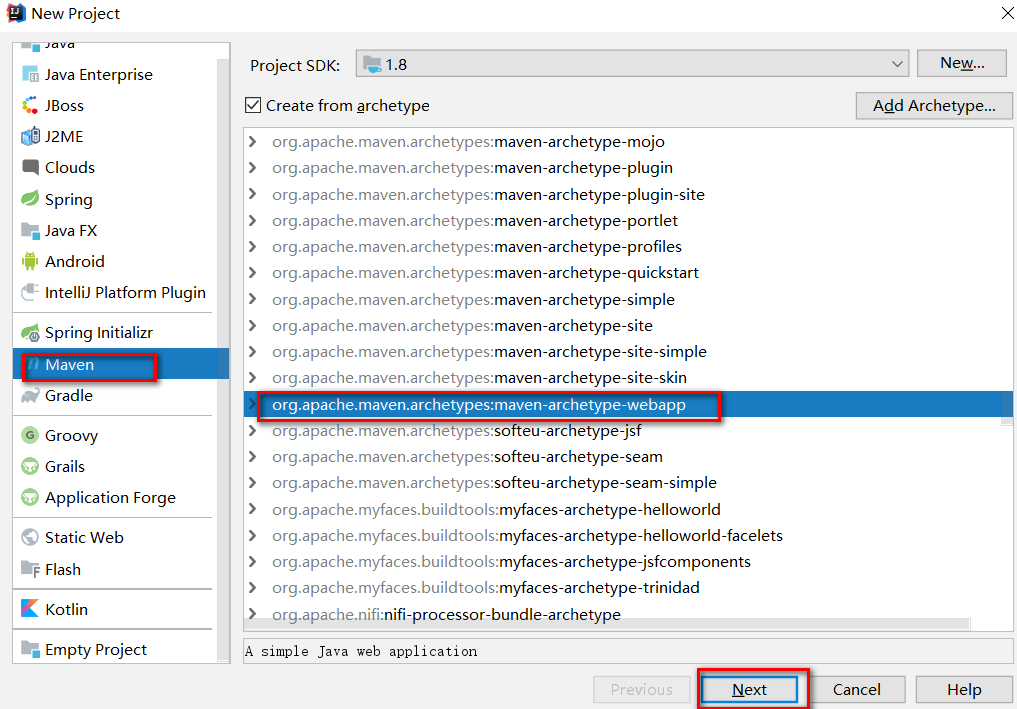Expand the myfaces-archetype-trinidad entry
Viewport: 1017px width, 709px height.
tap(253, 588)
